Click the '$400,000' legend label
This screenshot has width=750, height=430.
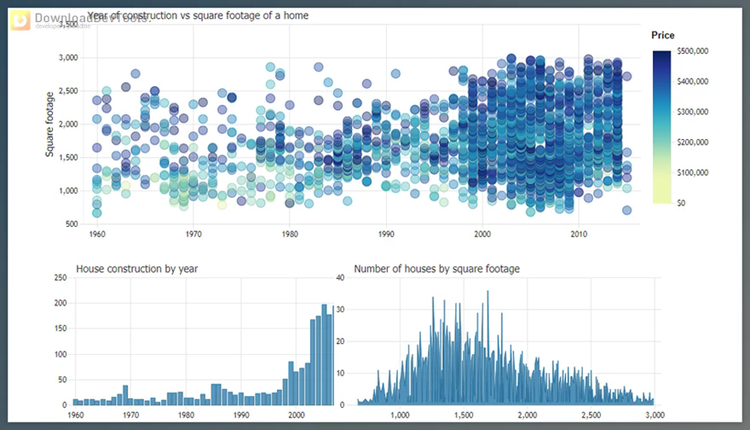pyautogui.click(x=693, y=81)
